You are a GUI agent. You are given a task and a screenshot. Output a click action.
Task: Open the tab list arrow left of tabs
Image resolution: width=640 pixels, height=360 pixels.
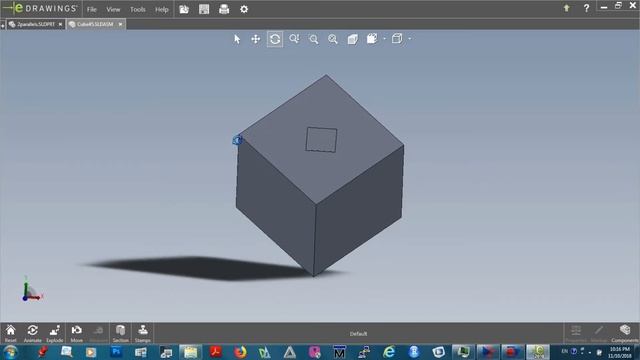[x=3, y=25]
